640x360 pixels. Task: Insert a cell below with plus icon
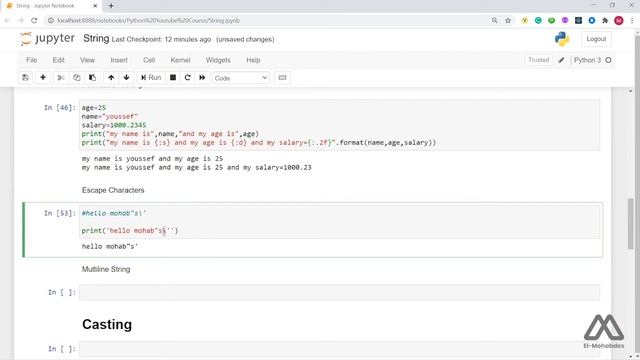tap(43, 78)
